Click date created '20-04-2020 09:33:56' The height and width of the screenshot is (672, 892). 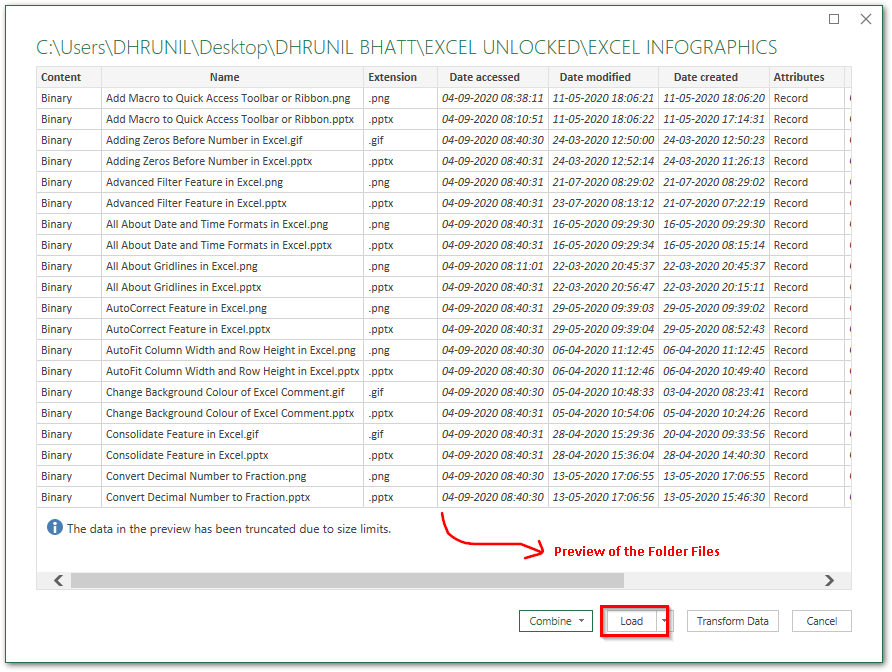714,434
